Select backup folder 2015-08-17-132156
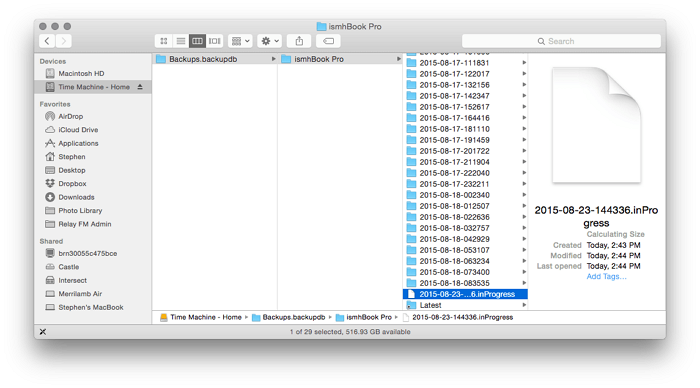700x388 pixels. coord(465,85)
